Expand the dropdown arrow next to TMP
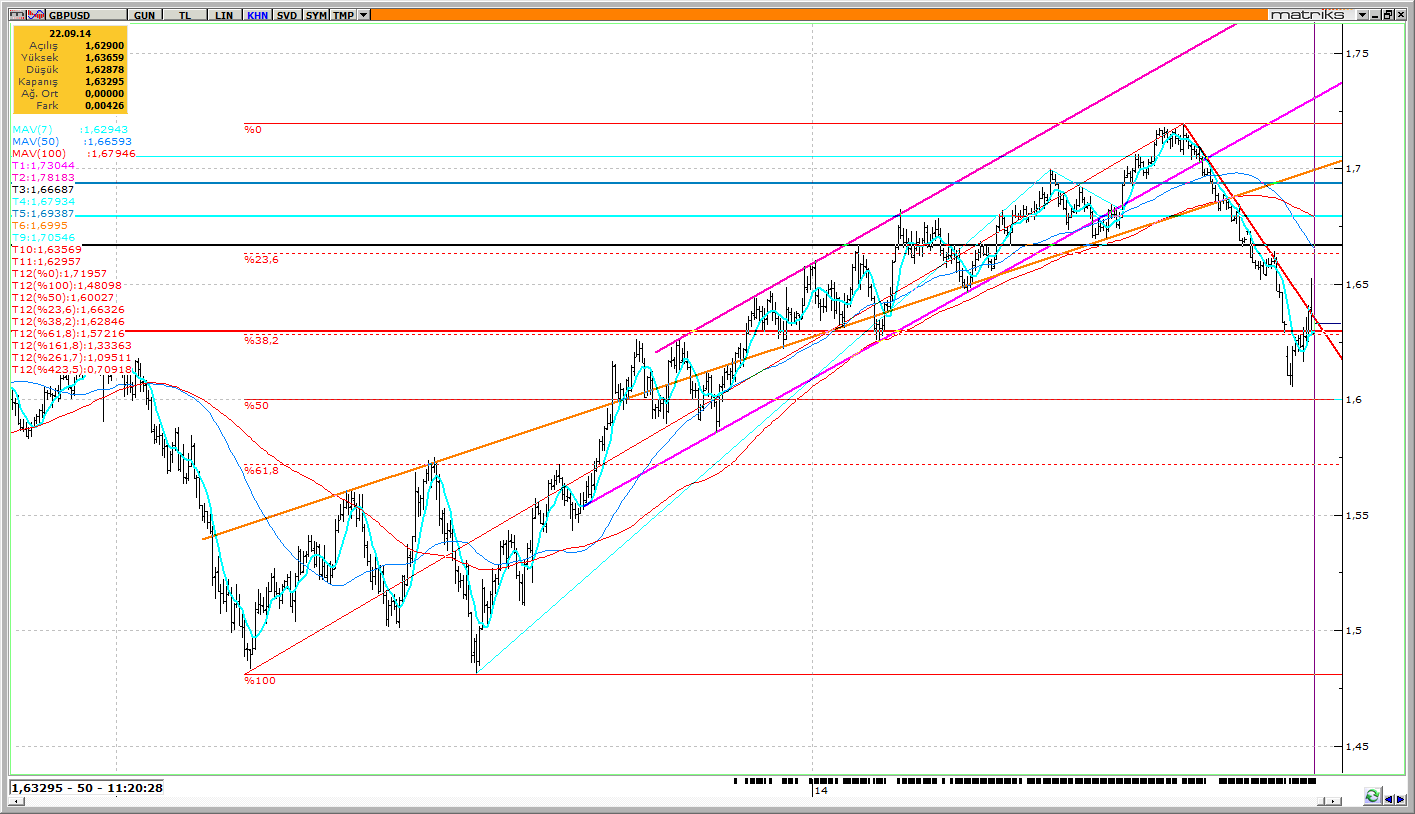This screenshot has width=1415, height=814. coord(364,15)
